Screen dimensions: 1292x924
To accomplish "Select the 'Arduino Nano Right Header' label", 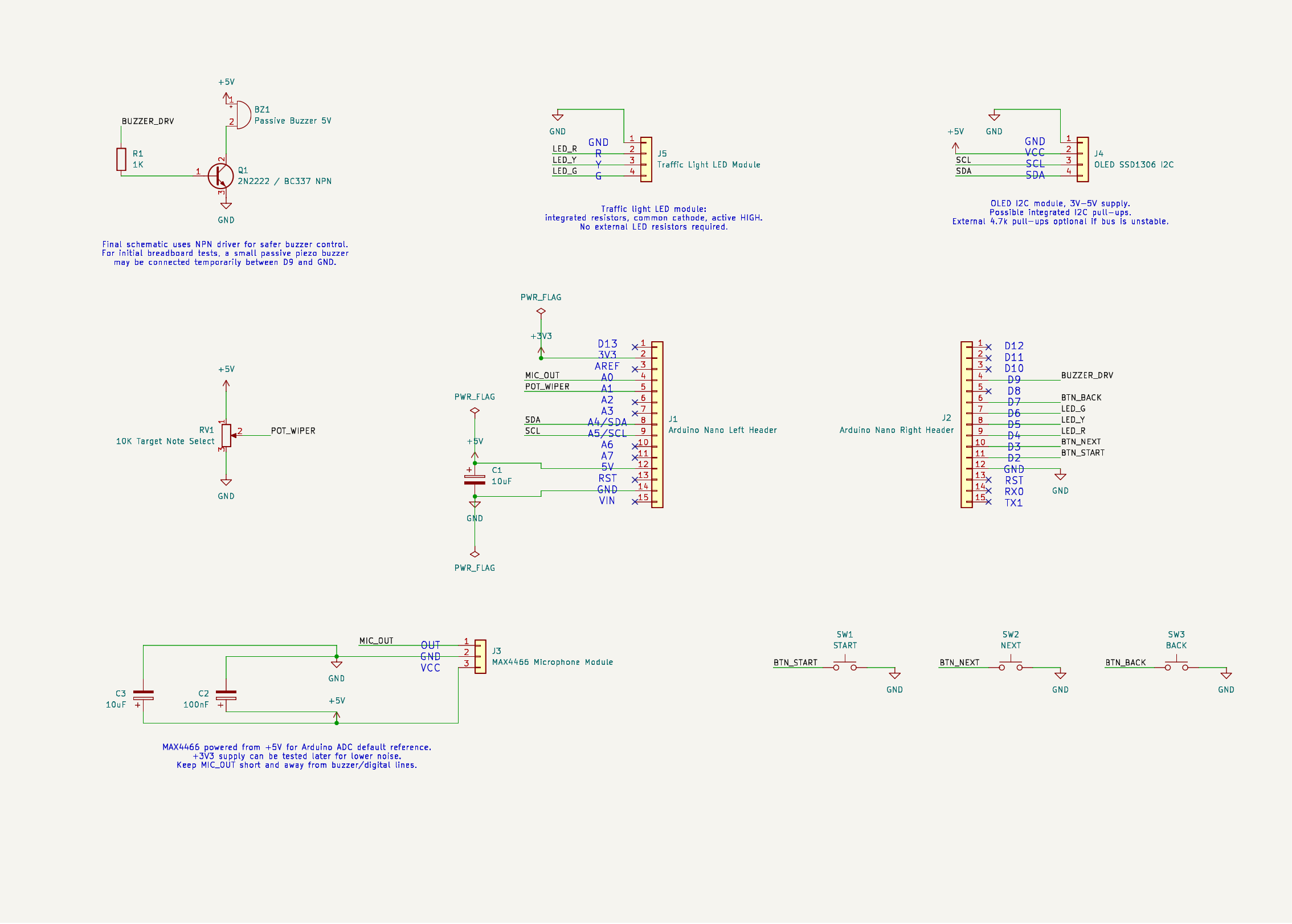I will pyautogui.click(x=897, y=430).
